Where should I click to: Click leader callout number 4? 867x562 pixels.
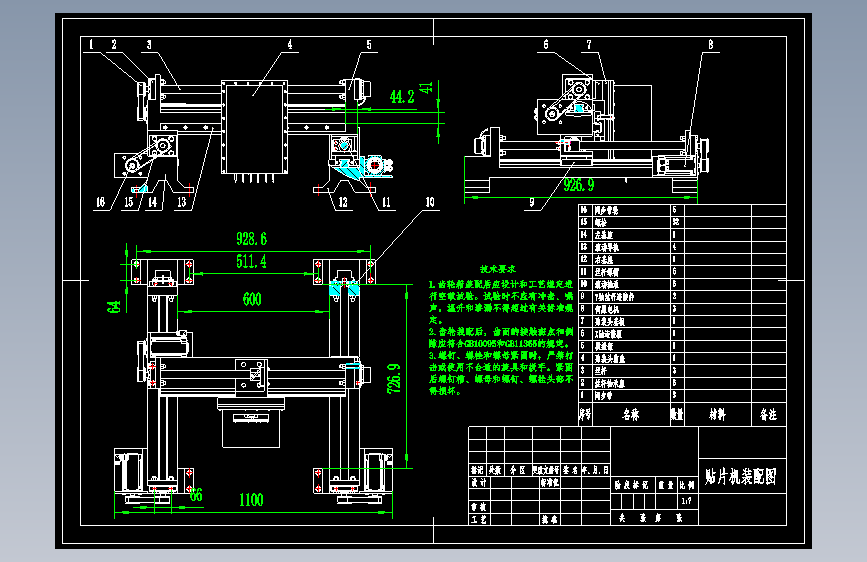tap(290, 45)
